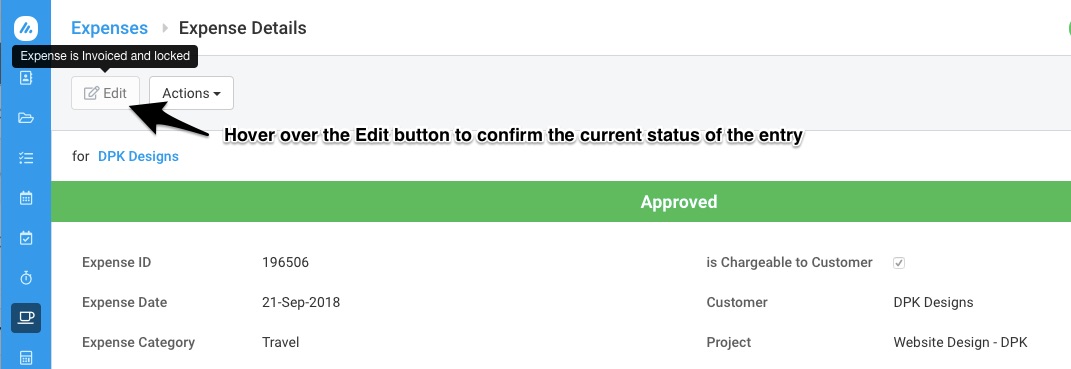
Task: Open the calendar check sidebar icon
Action: pyautogui.click(x=26, y=238)
